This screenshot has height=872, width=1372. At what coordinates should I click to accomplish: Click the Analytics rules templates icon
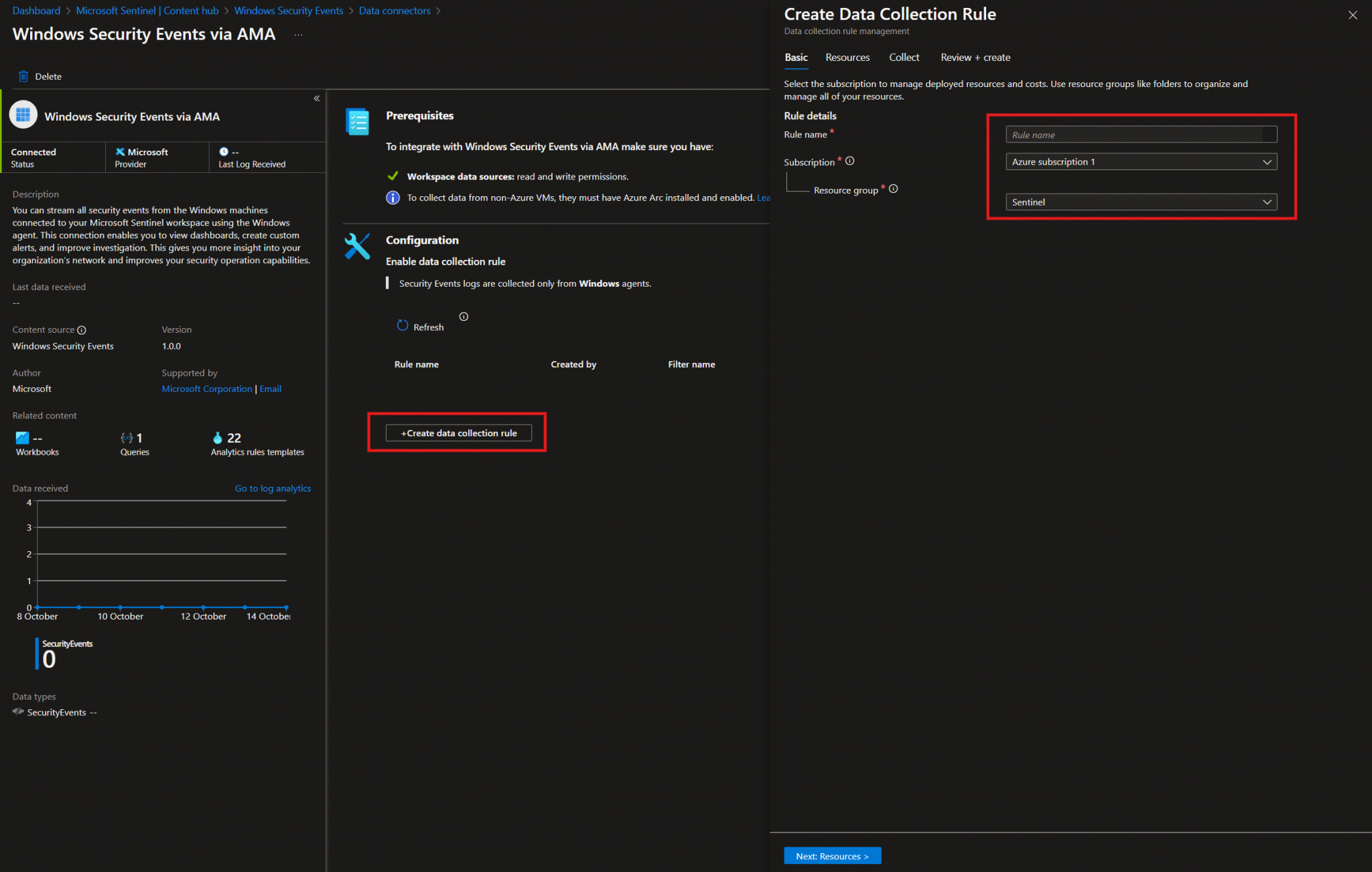point(219,438)
